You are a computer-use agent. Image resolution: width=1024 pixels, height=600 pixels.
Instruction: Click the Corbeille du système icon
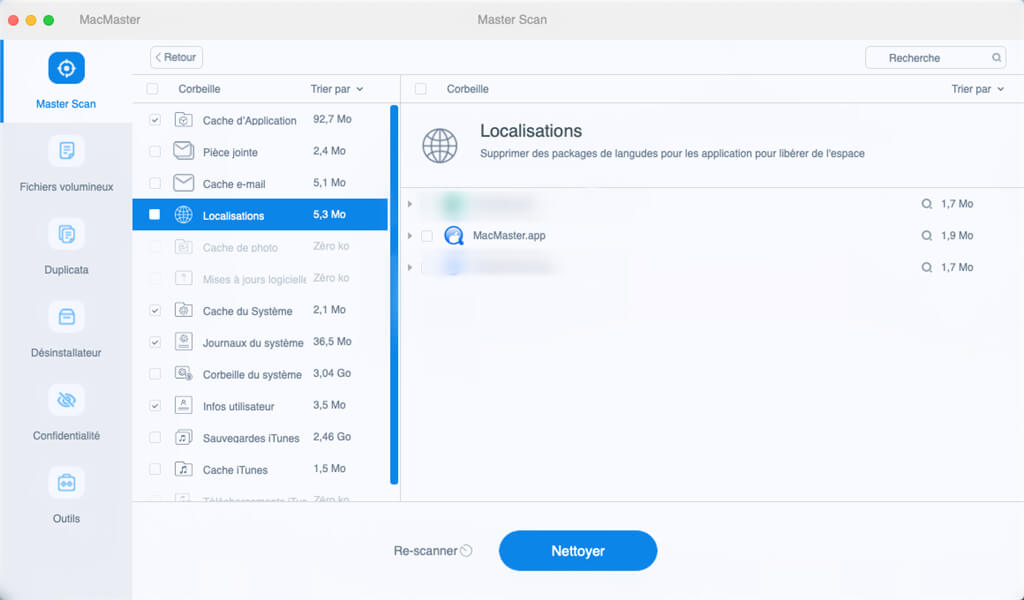click(184, 373)
